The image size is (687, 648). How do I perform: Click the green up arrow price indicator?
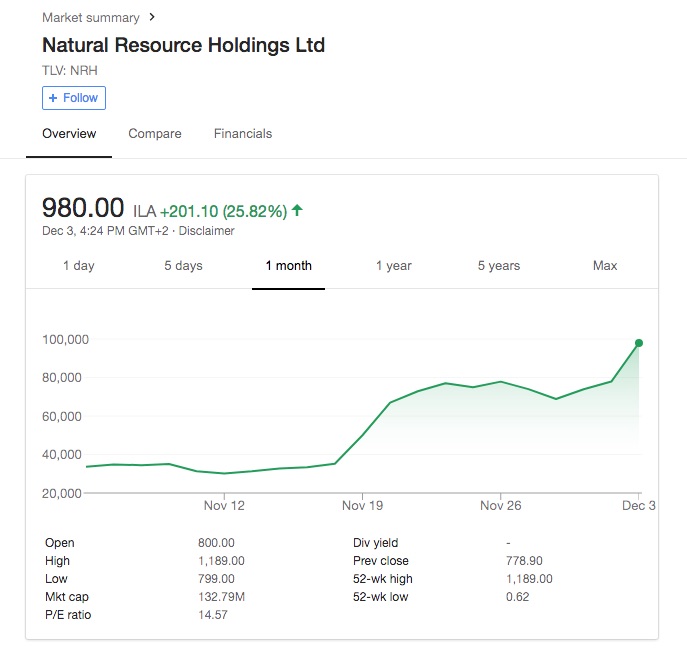pos(297,210)
